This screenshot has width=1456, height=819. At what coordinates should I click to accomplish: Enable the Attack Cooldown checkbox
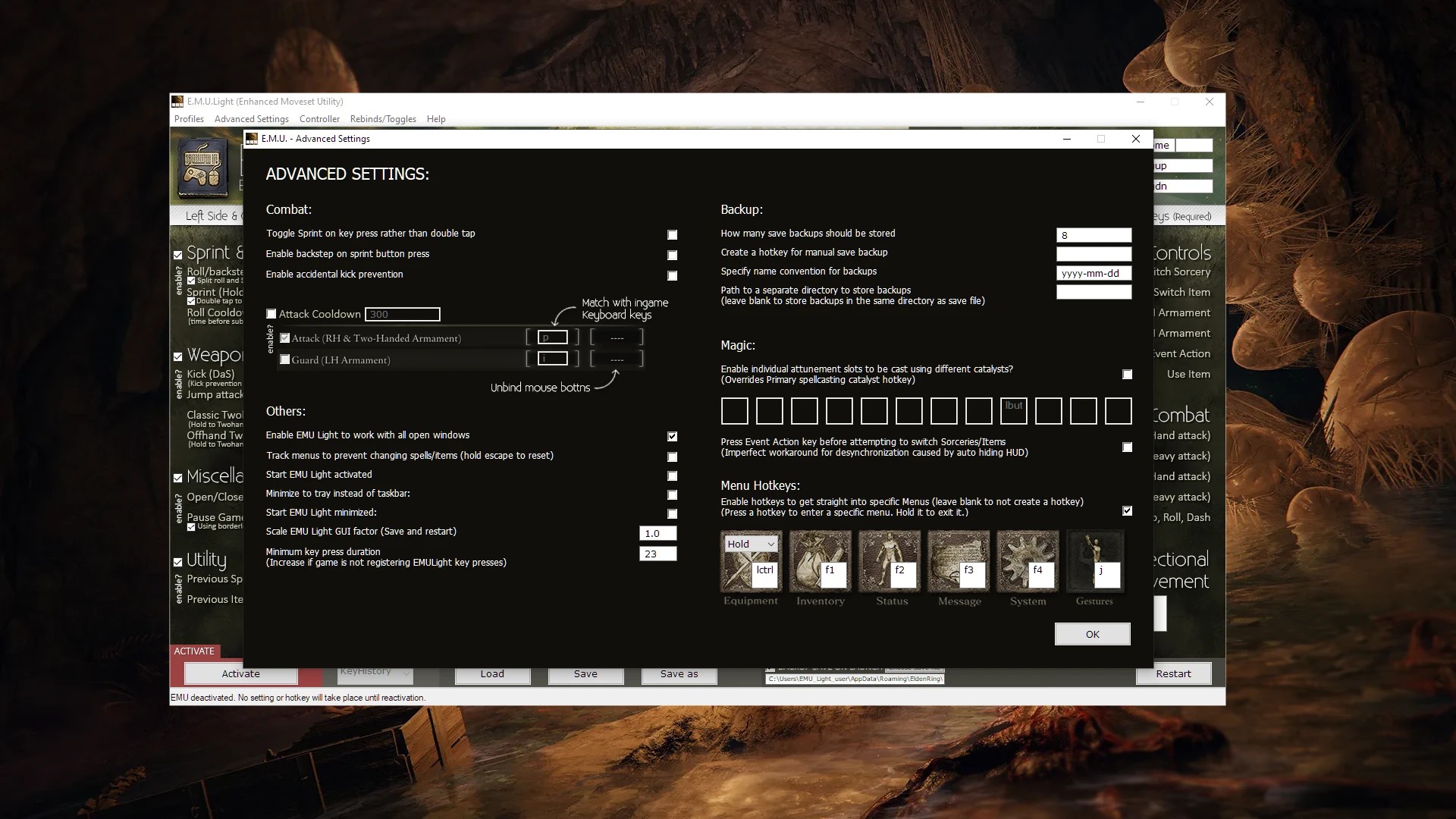coord(271,314)
